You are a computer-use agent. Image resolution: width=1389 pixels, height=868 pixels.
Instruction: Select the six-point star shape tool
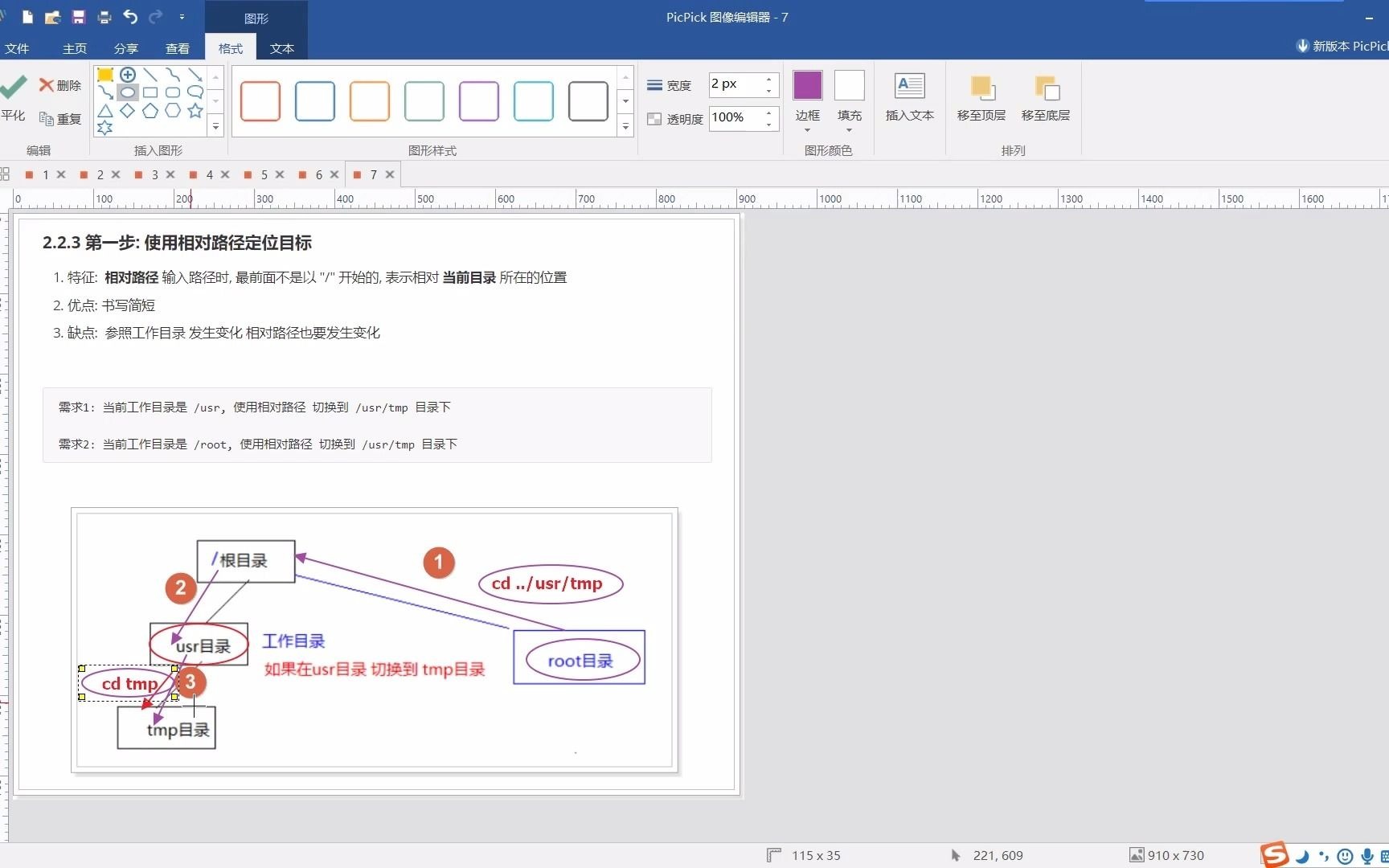104,127
